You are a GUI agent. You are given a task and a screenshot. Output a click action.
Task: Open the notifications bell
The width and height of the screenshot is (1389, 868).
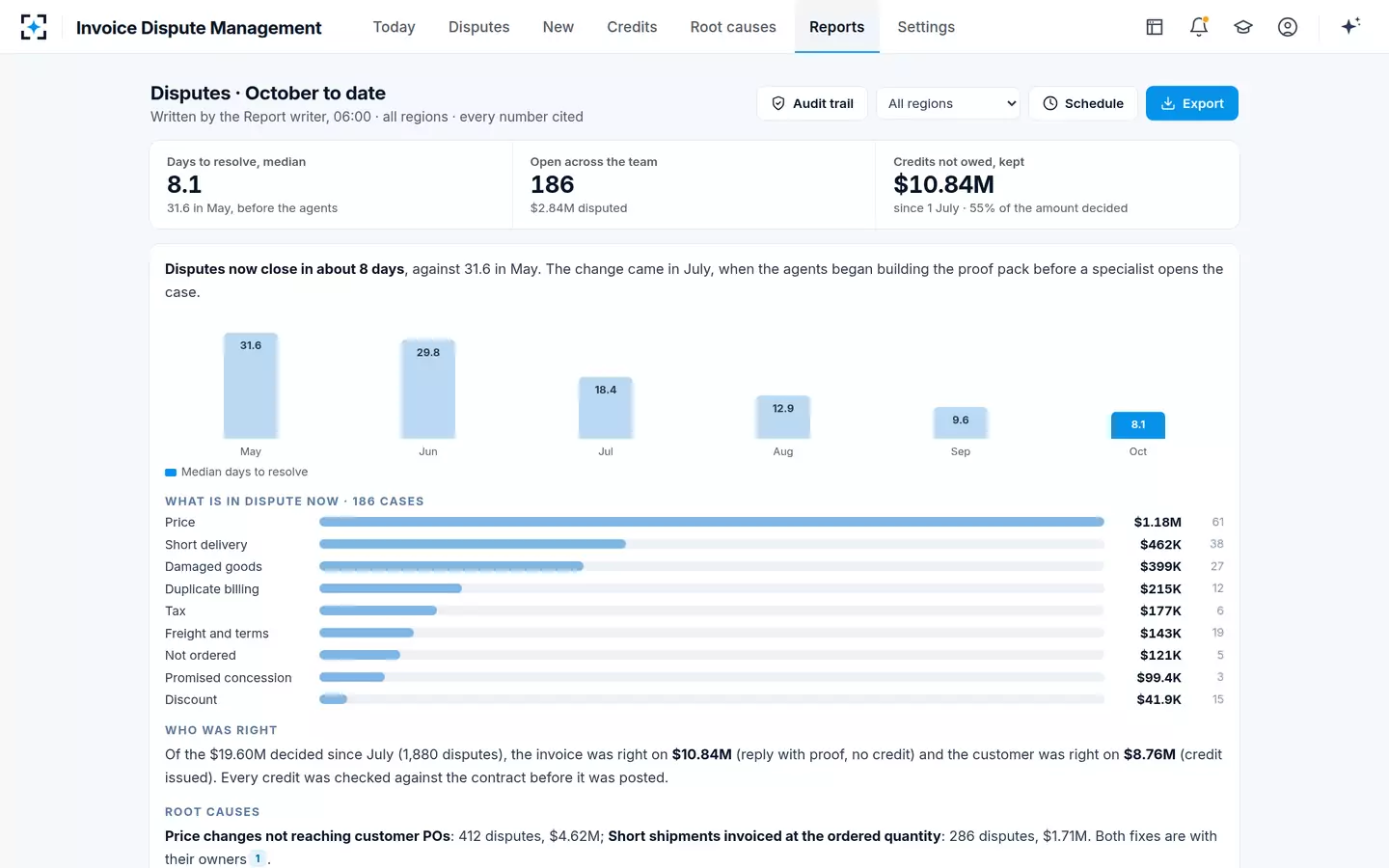coord(1199,27)
